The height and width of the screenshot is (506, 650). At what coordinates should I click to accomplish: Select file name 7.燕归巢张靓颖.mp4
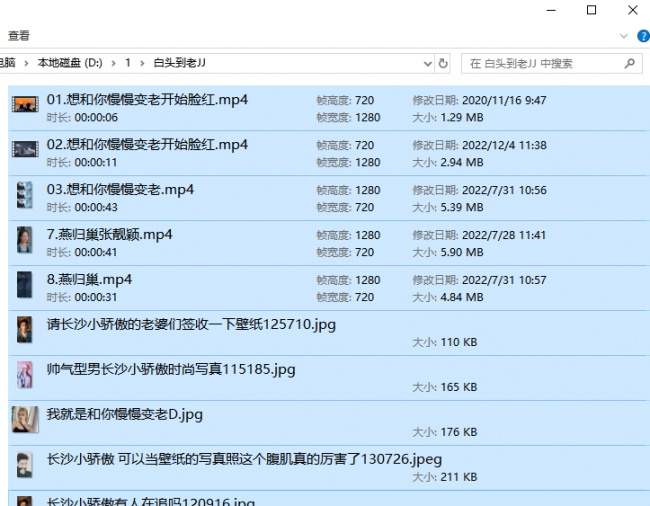109,235
